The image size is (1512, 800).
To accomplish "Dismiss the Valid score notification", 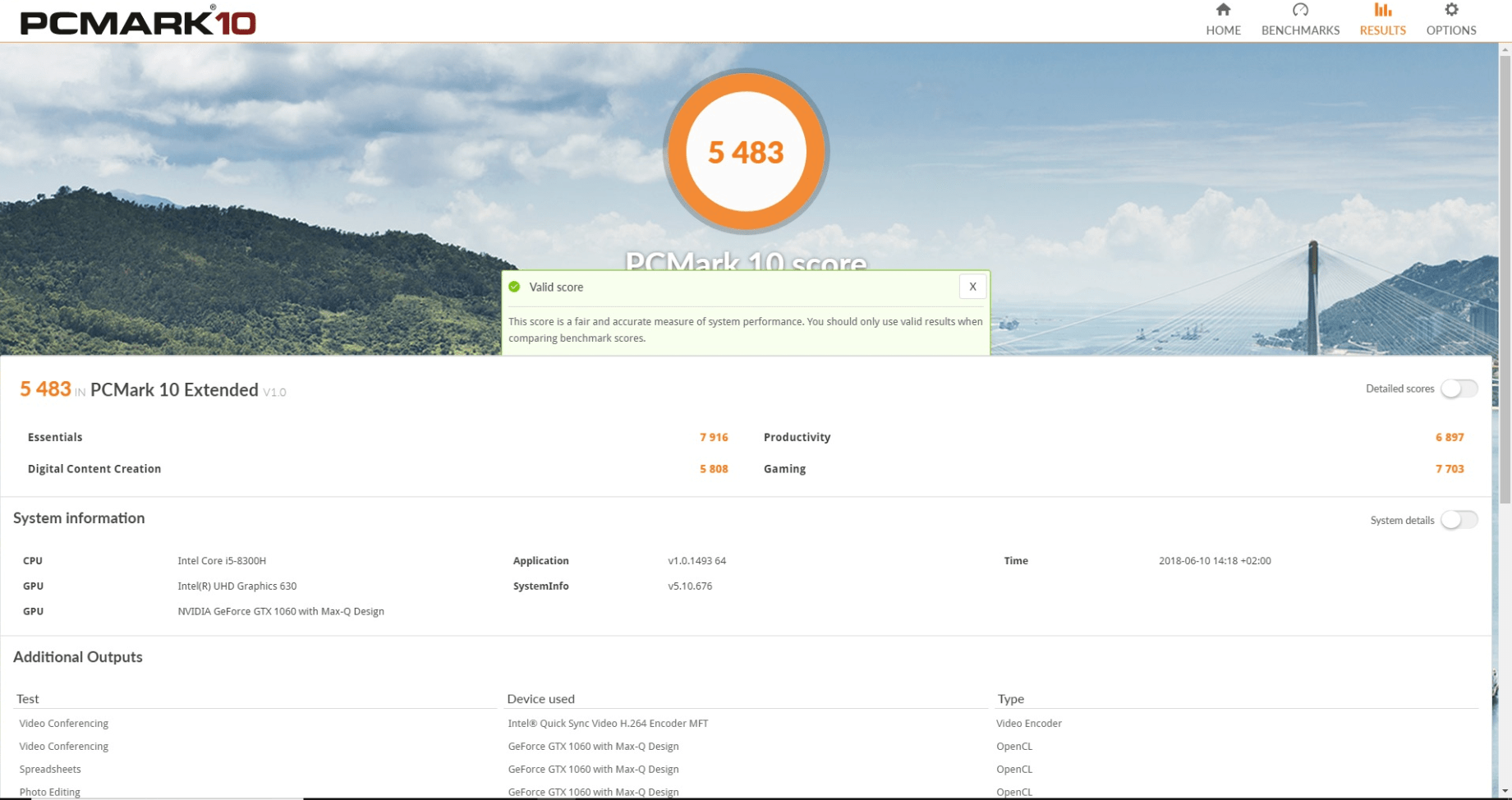I will tap(972, 287).
